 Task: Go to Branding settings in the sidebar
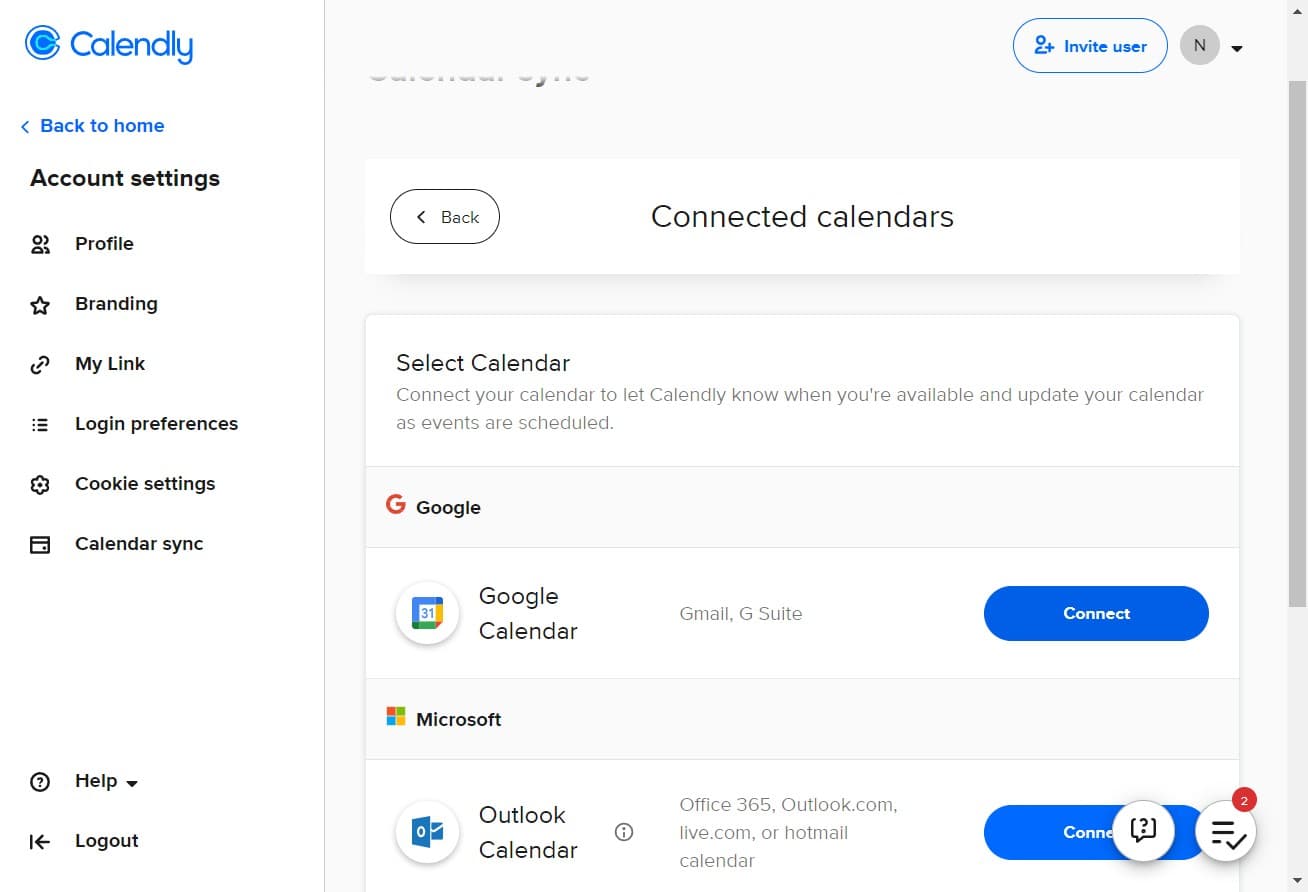coord(116,303)
